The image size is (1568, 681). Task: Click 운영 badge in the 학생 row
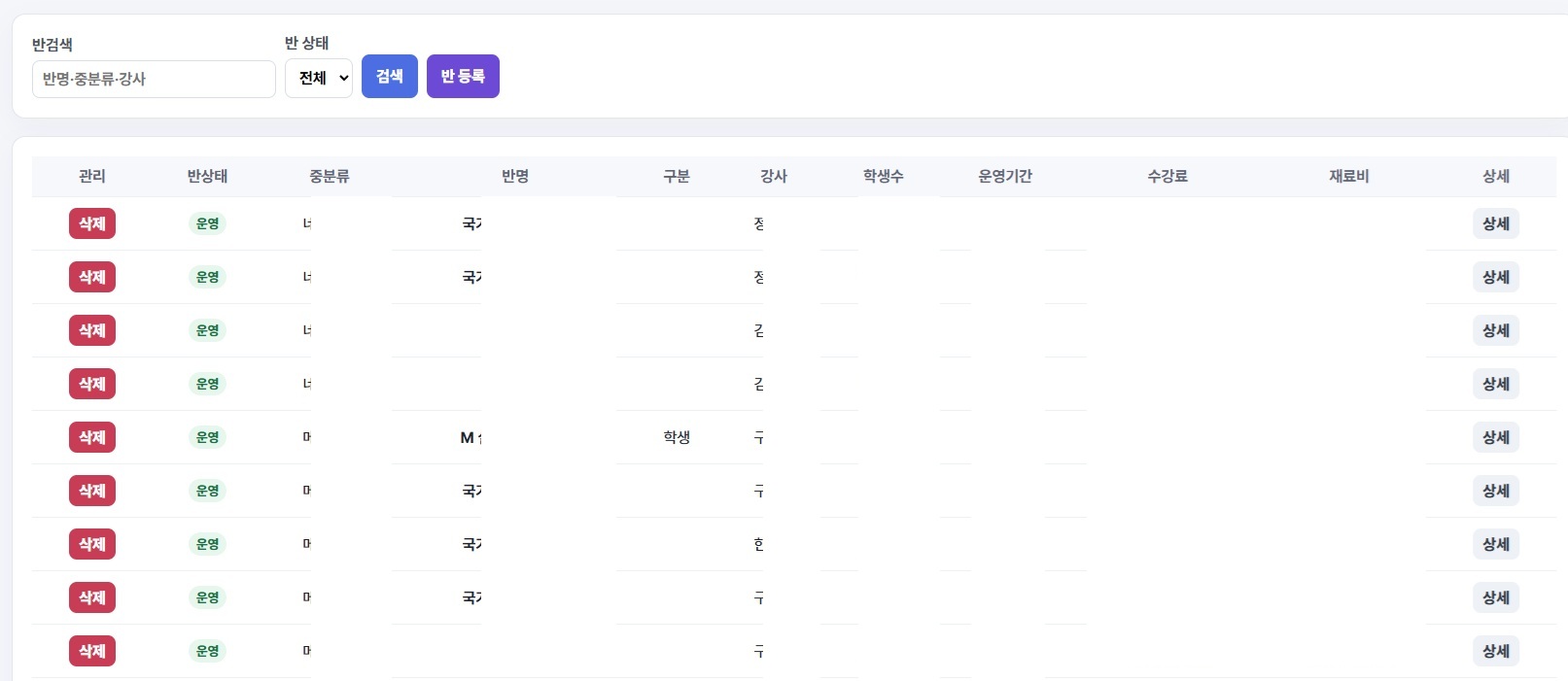(x=207, y=437)
